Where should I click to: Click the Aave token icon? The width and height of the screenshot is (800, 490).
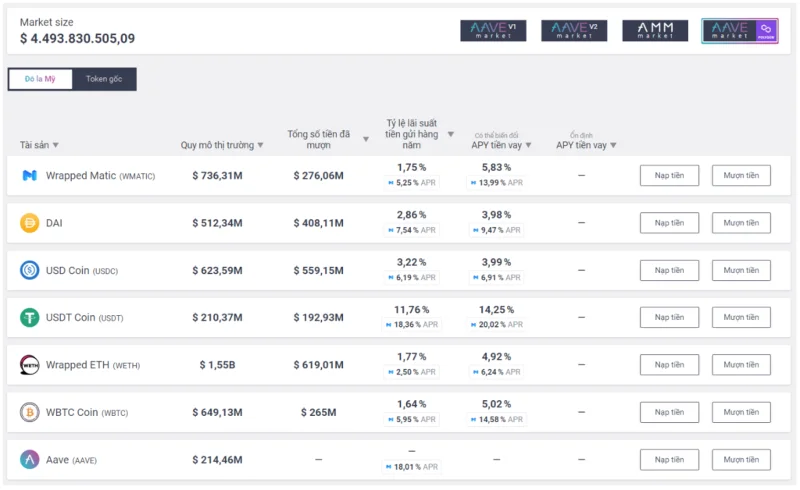pos(30,460)
